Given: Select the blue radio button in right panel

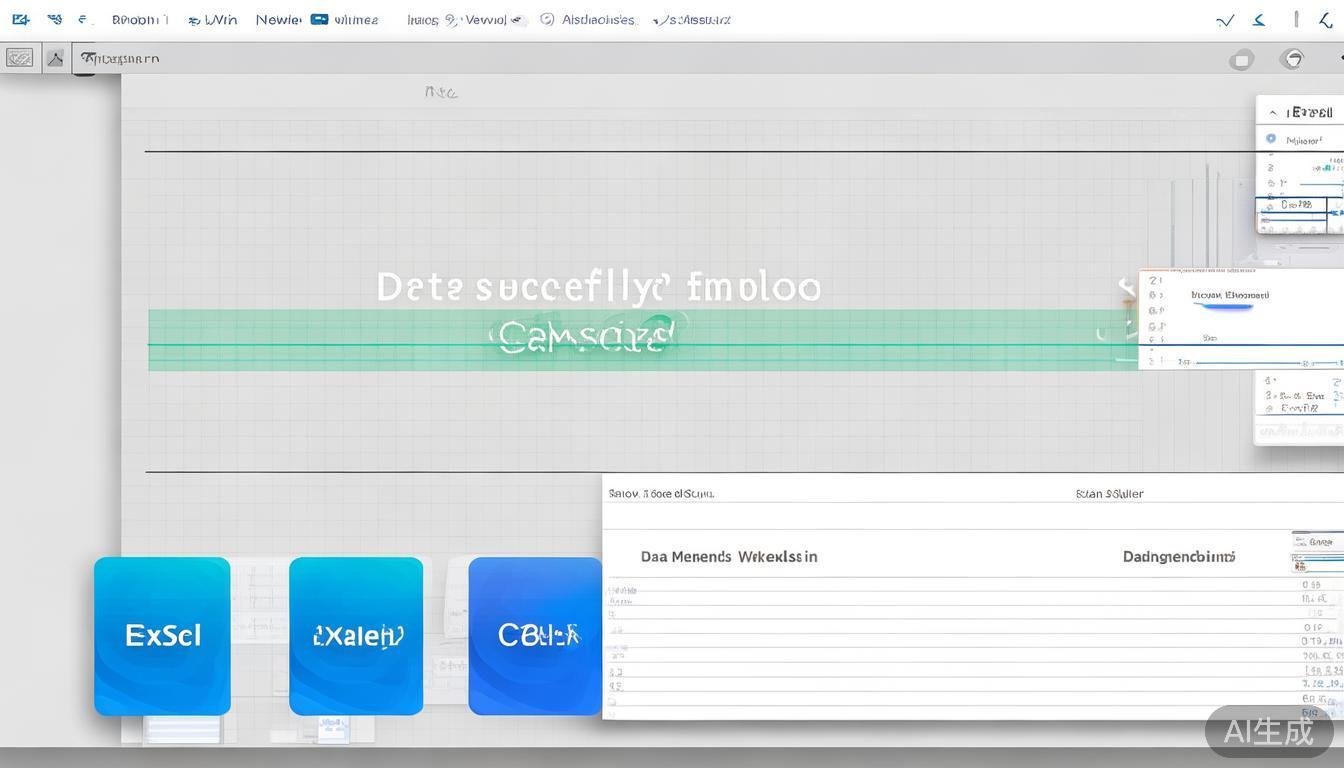Looking at the screenshot, I should tap(1271, 139).
